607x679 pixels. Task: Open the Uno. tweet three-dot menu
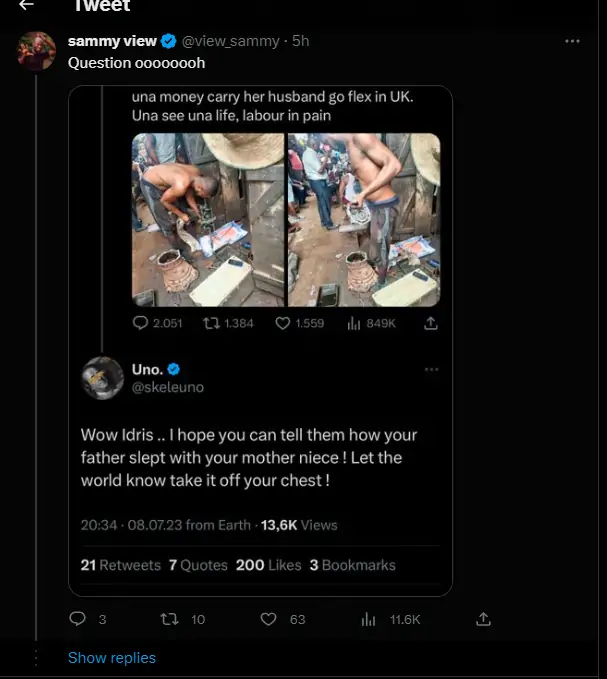coord(431,369)
